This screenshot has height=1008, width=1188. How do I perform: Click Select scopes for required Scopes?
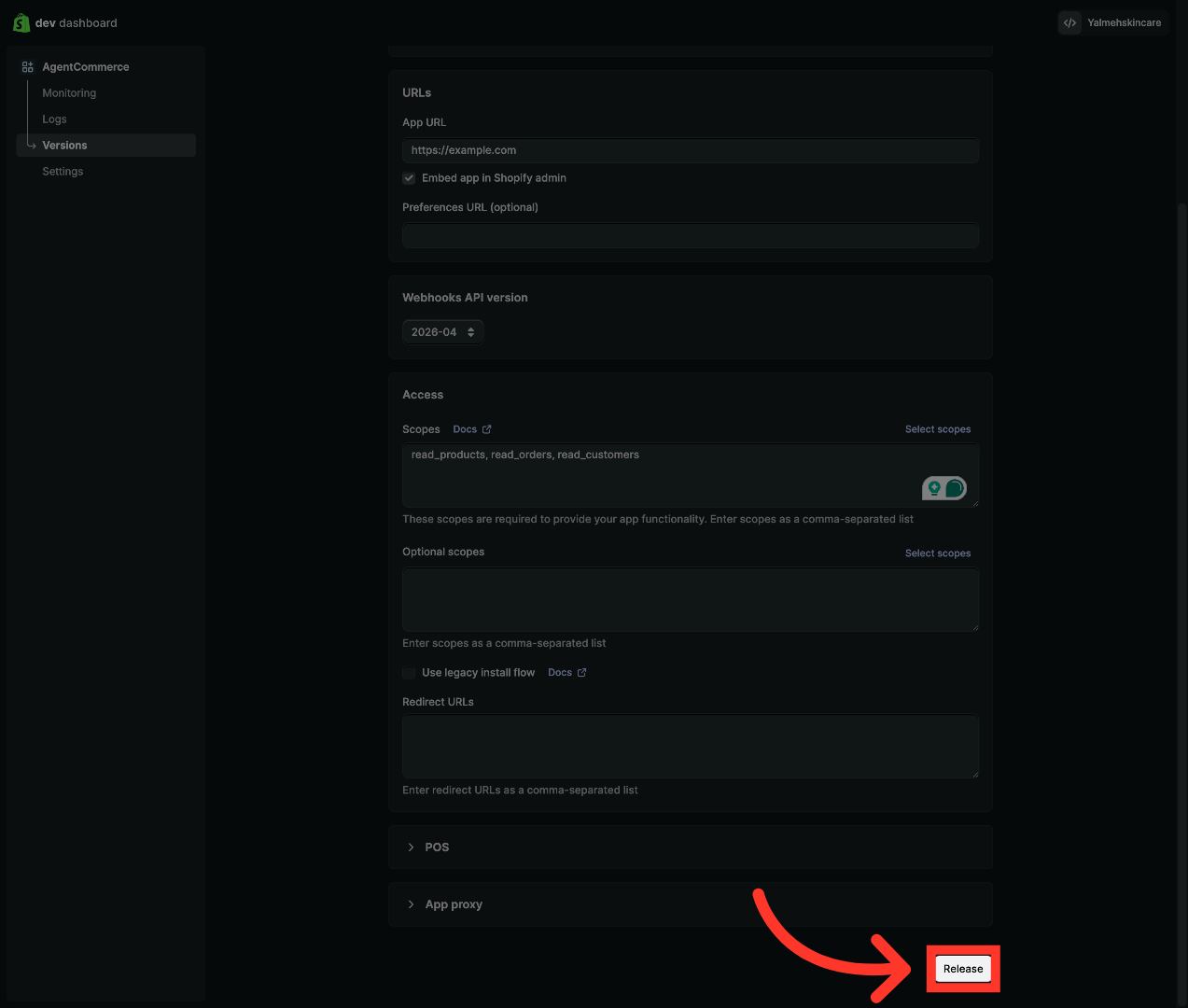tap(938, 429)
